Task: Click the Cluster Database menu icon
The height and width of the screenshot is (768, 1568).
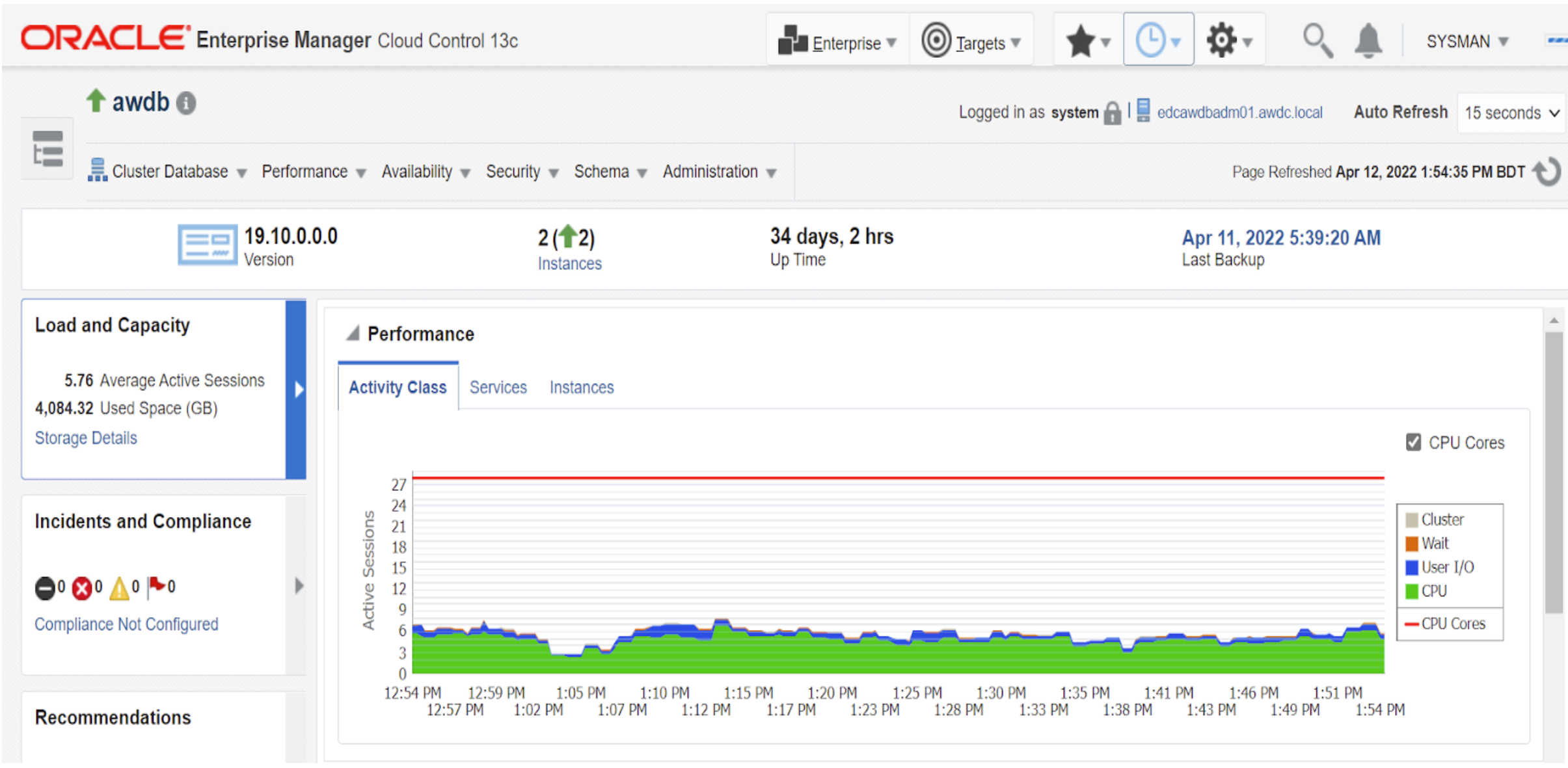Action: 98,170
